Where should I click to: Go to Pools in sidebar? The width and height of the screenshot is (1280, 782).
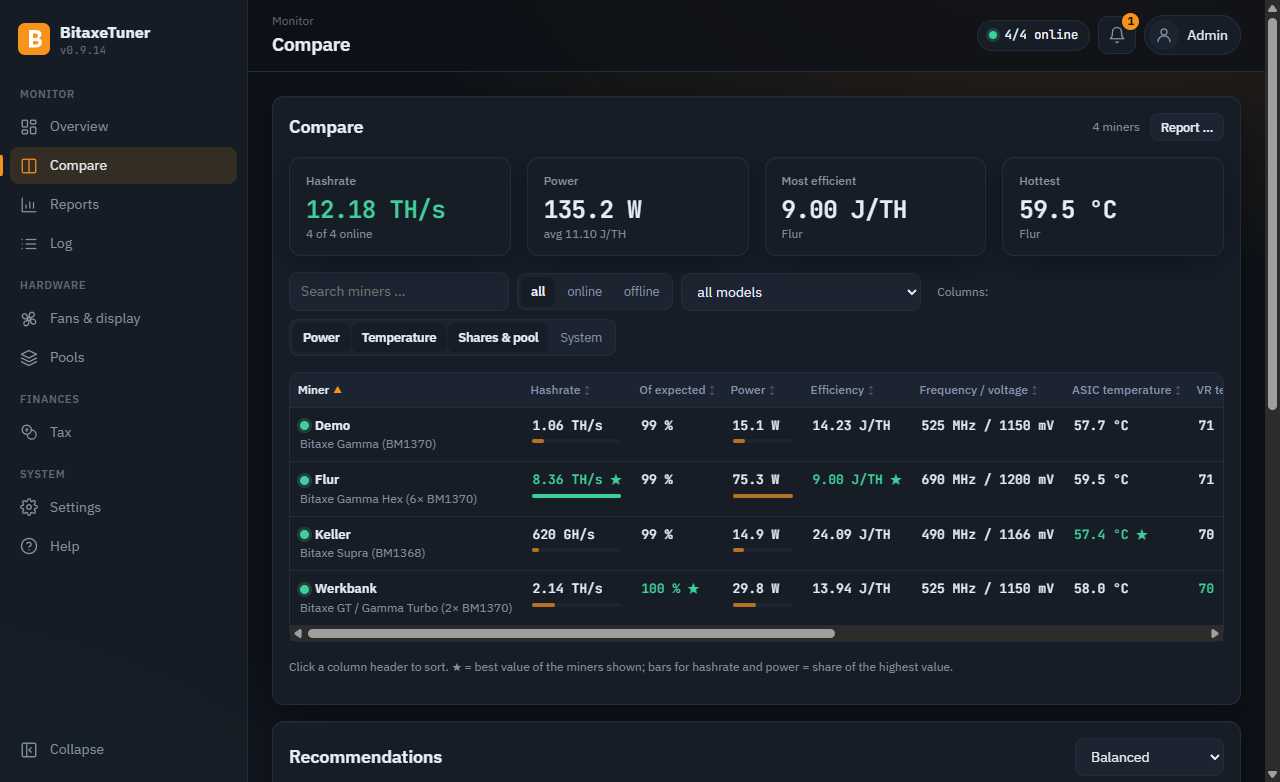124,357
